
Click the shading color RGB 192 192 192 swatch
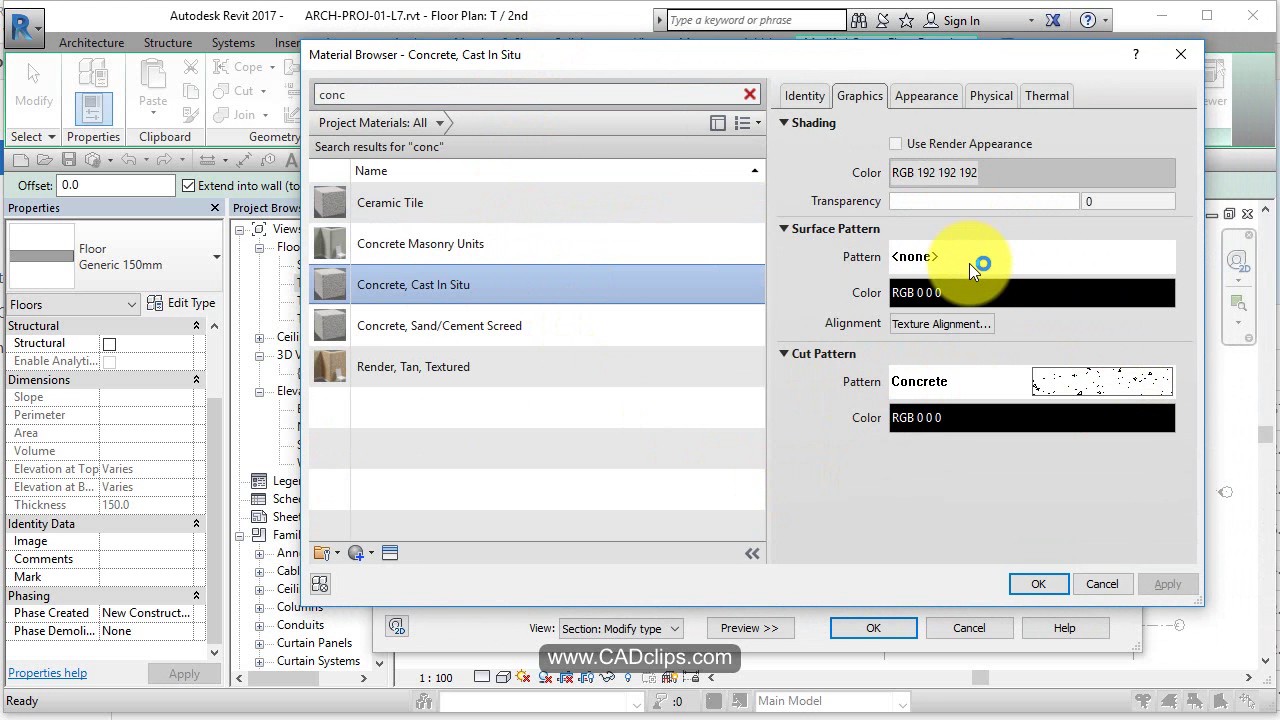[1032, 173]
